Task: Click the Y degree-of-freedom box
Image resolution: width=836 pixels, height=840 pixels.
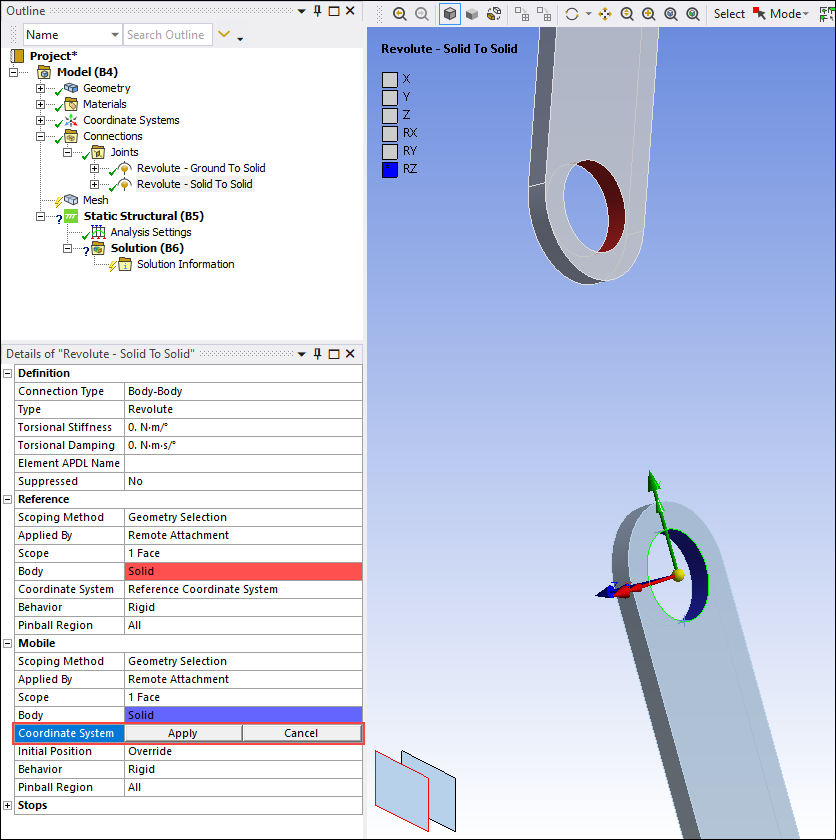Action: (390, 98)
